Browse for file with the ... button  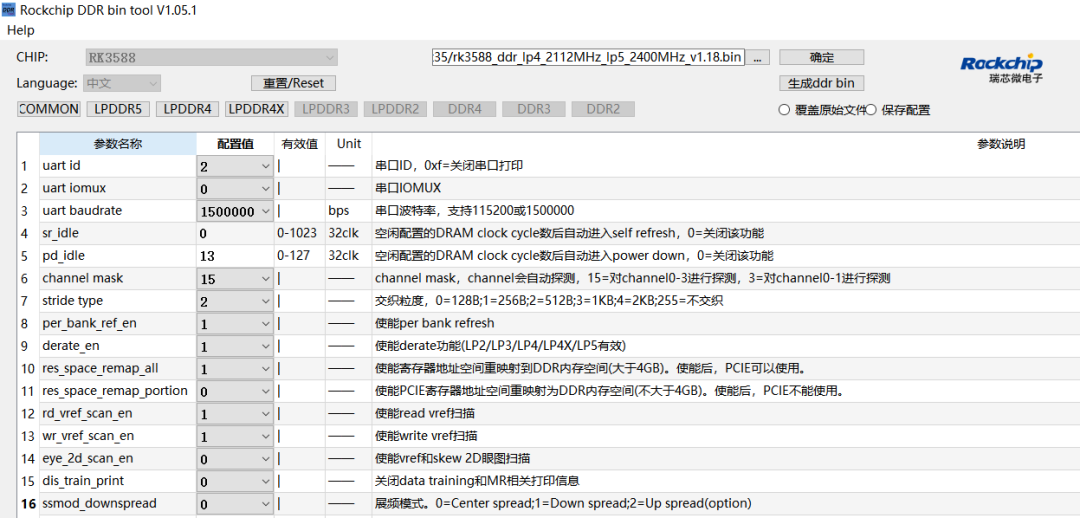pos(758,58)
